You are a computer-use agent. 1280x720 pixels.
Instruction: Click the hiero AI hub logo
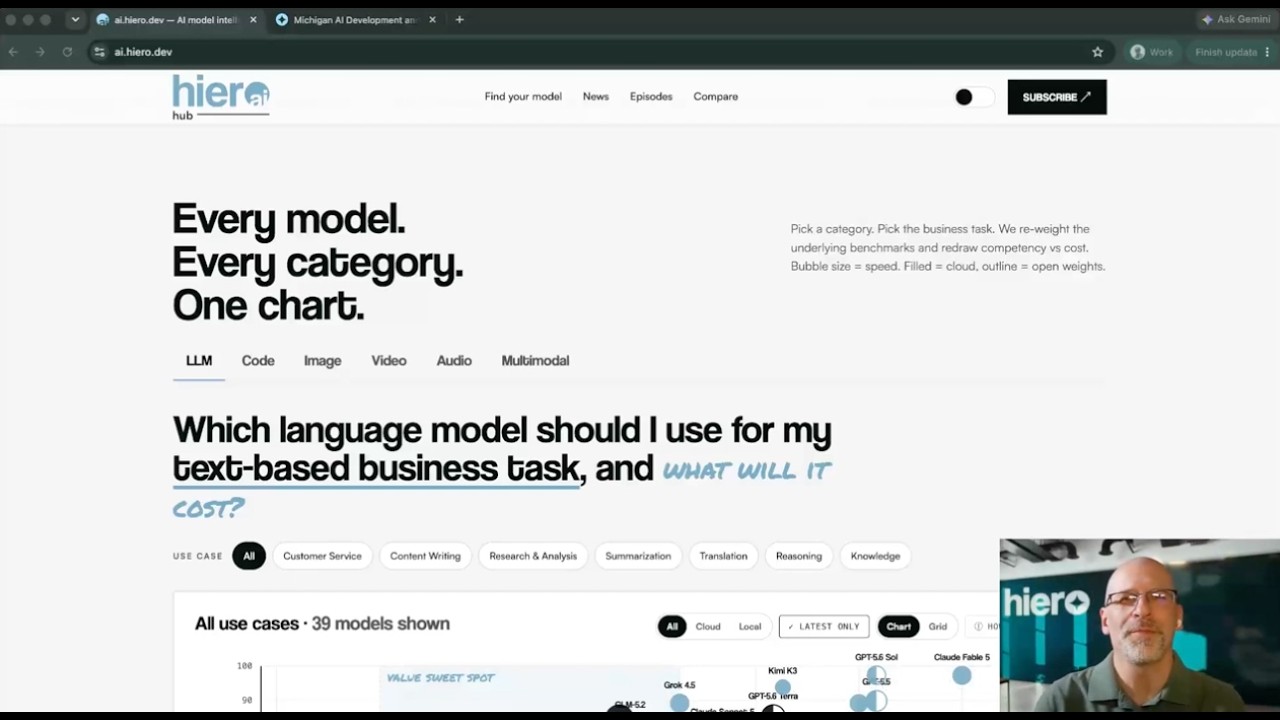click(221, 97)
